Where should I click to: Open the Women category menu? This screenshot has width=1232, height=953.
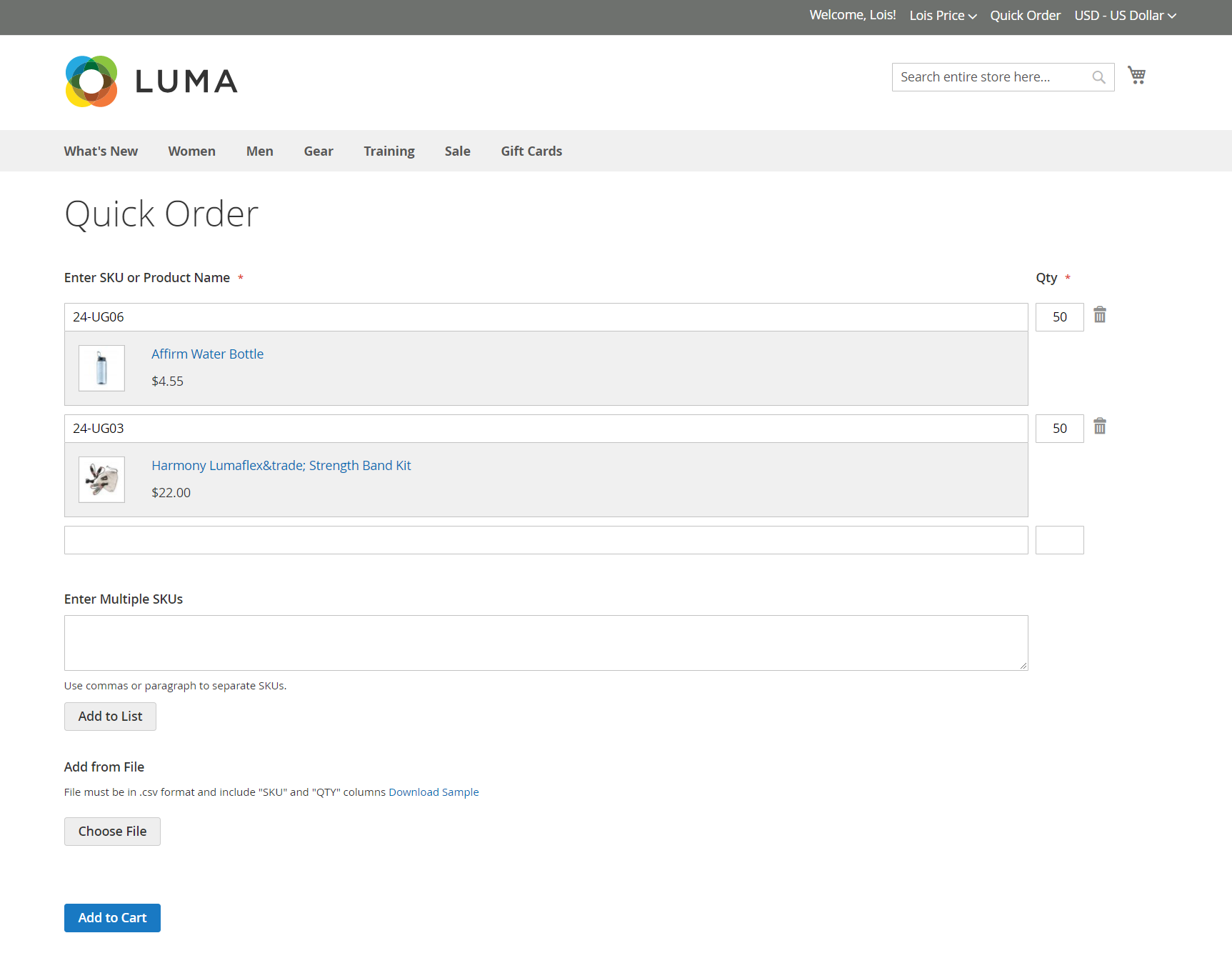(x=191, y=151)
